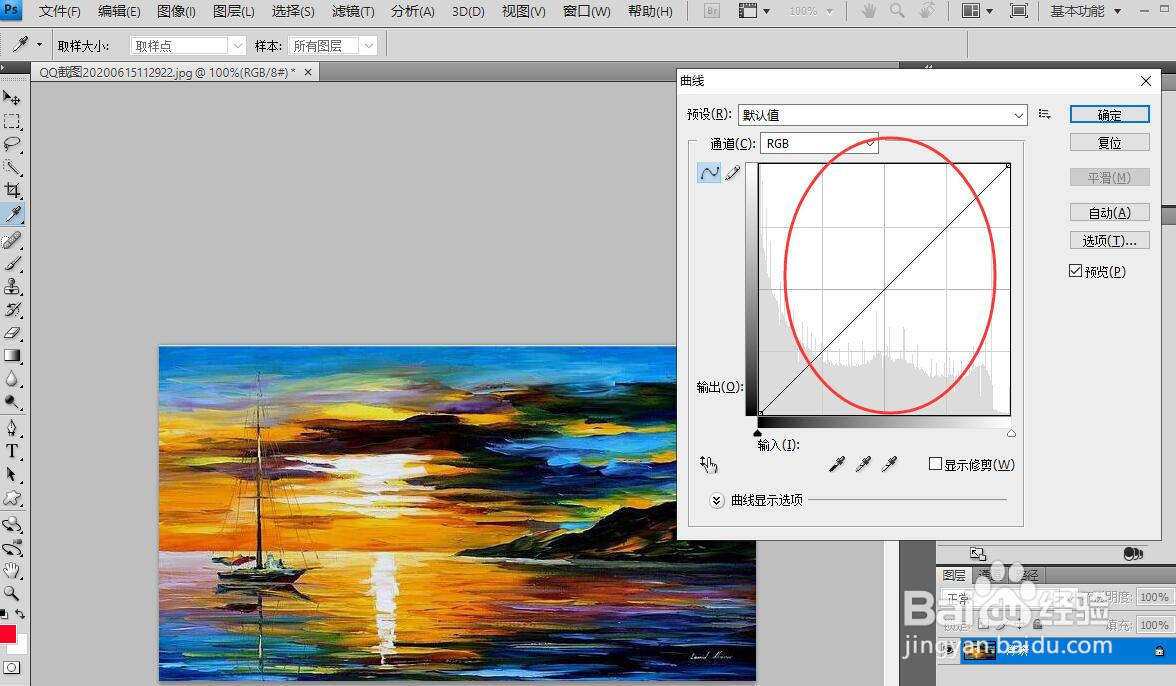Pick the black point eyedropper in Curves
This screenshot has width=1176, height=686.
(x=837, y=464)
